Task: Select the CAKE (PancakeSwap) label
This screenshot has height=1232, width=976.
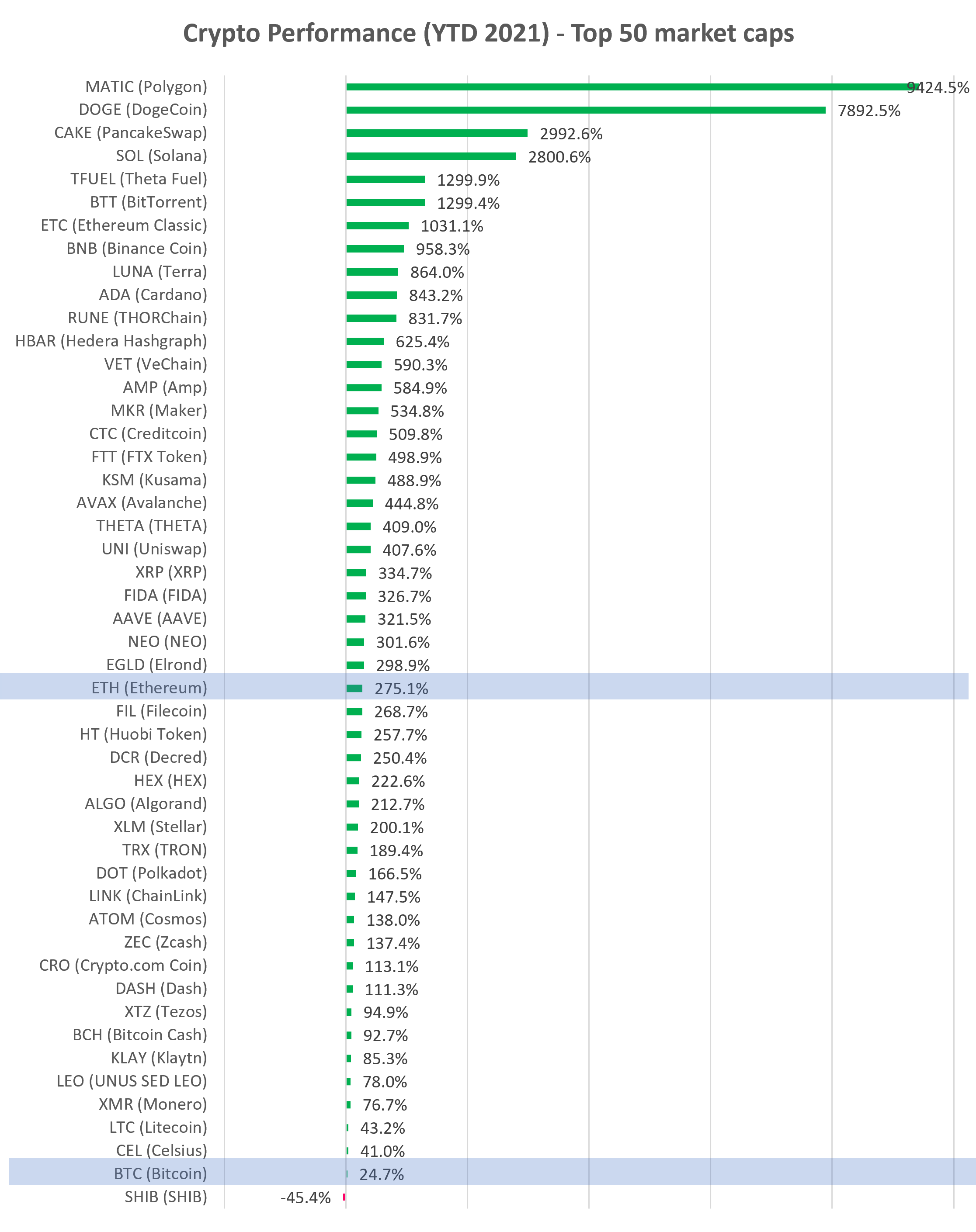Action: coord(131,133)
